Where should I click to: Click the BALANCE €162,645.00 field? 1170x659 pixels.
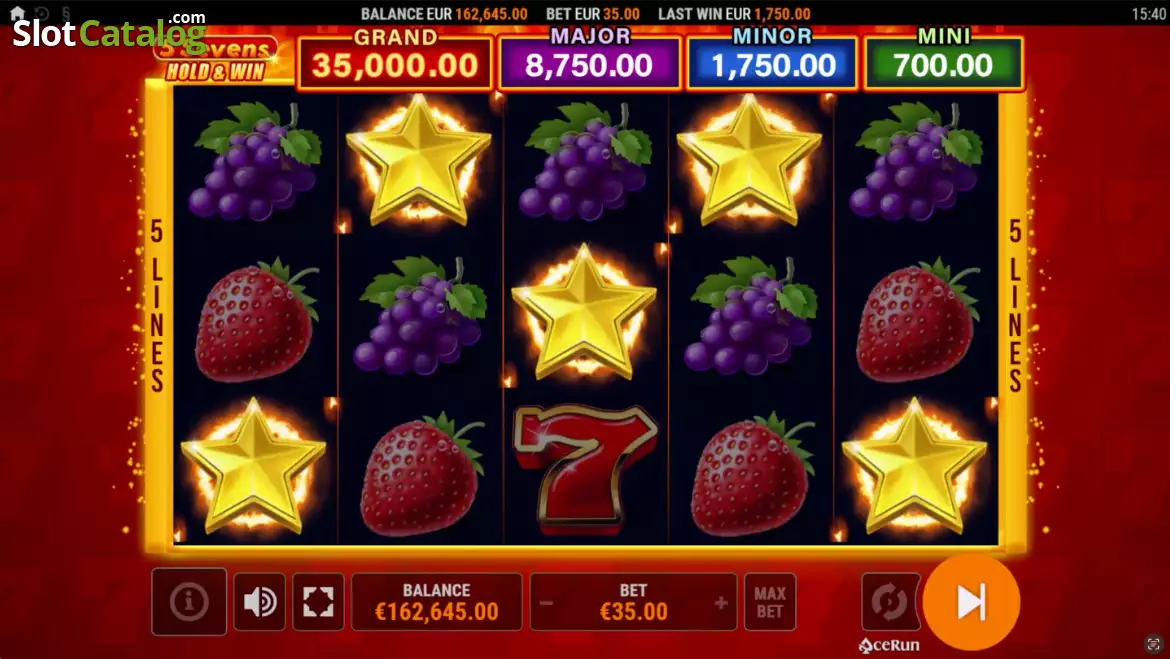tap(437, 602)
